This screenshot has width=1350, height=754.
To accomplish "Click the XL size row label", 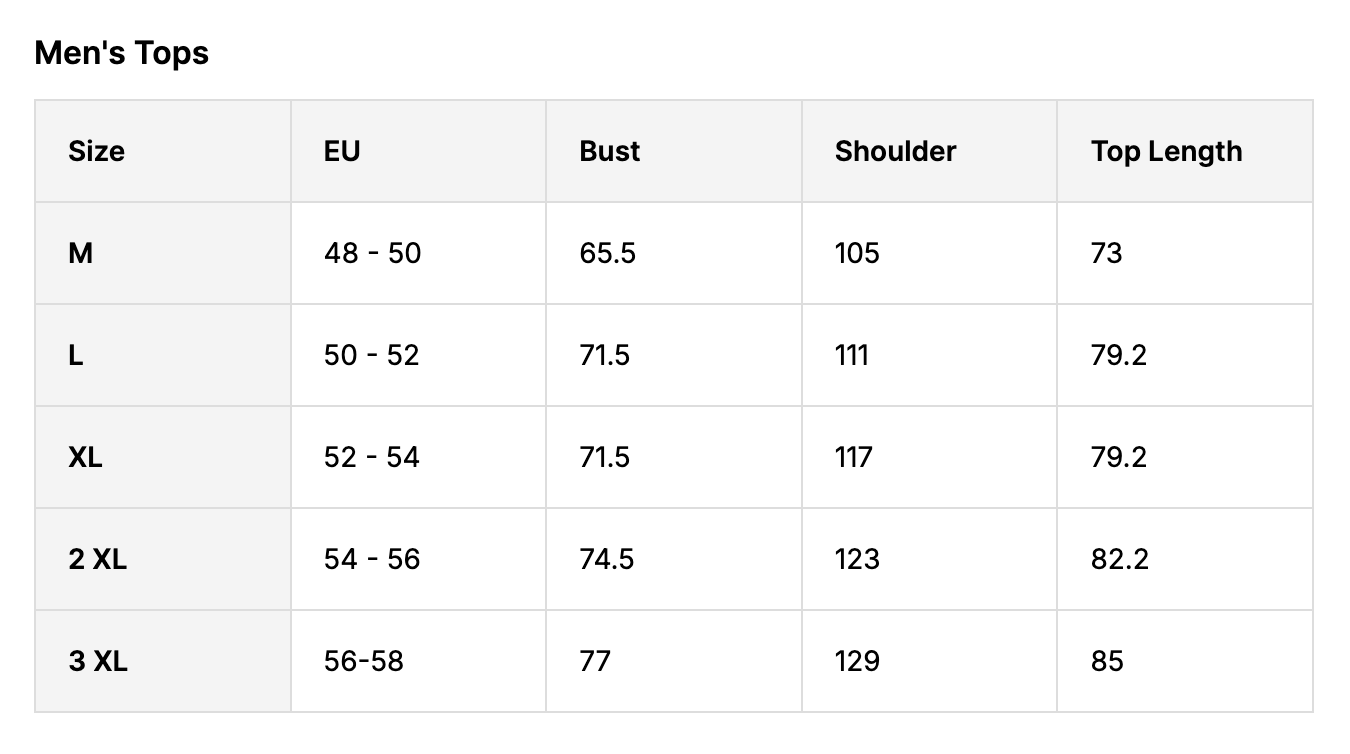I will point(85,458).
